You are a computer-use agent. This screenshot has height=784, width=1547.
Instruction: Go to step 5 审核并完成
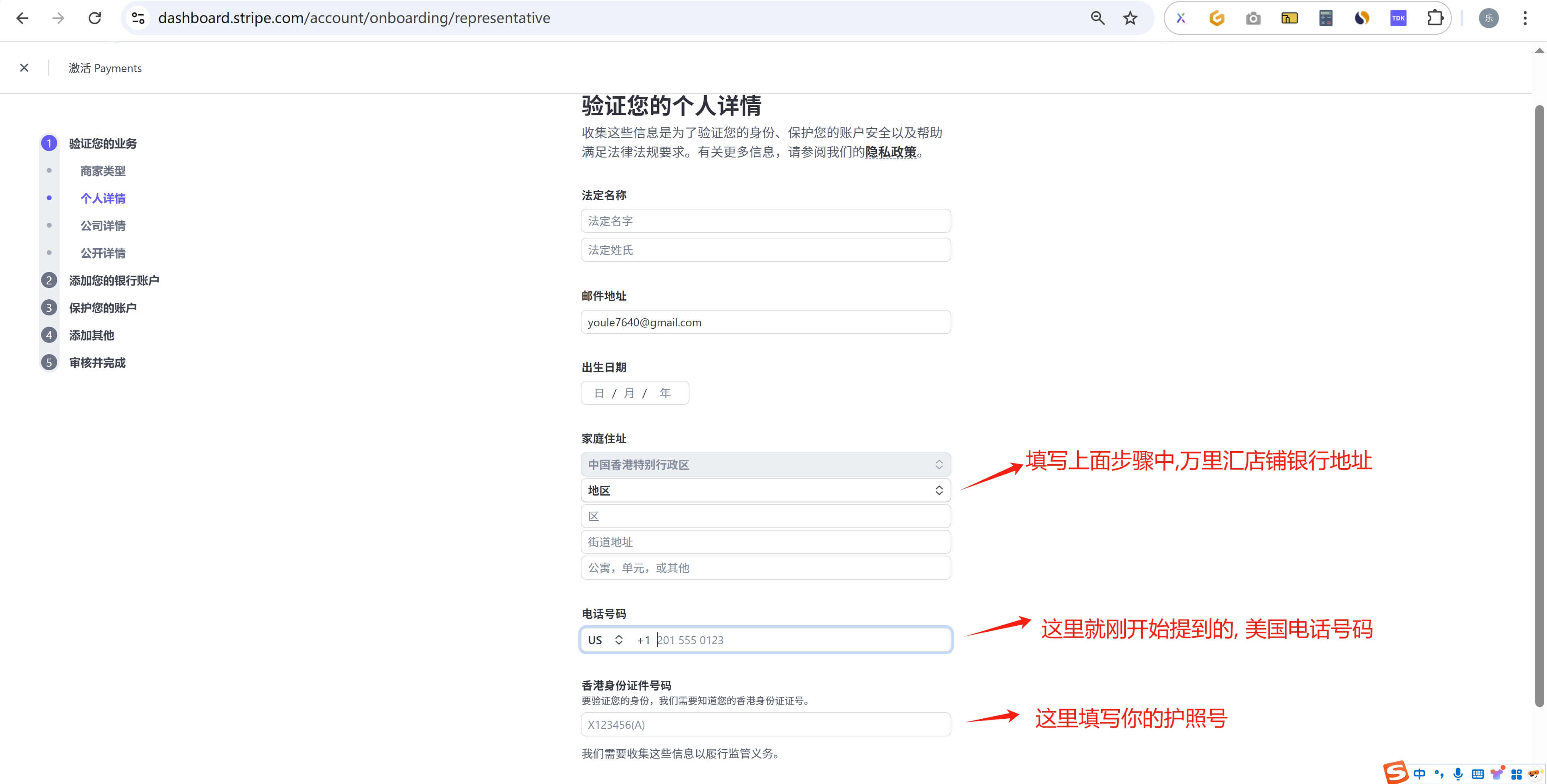tap(97, 363)
